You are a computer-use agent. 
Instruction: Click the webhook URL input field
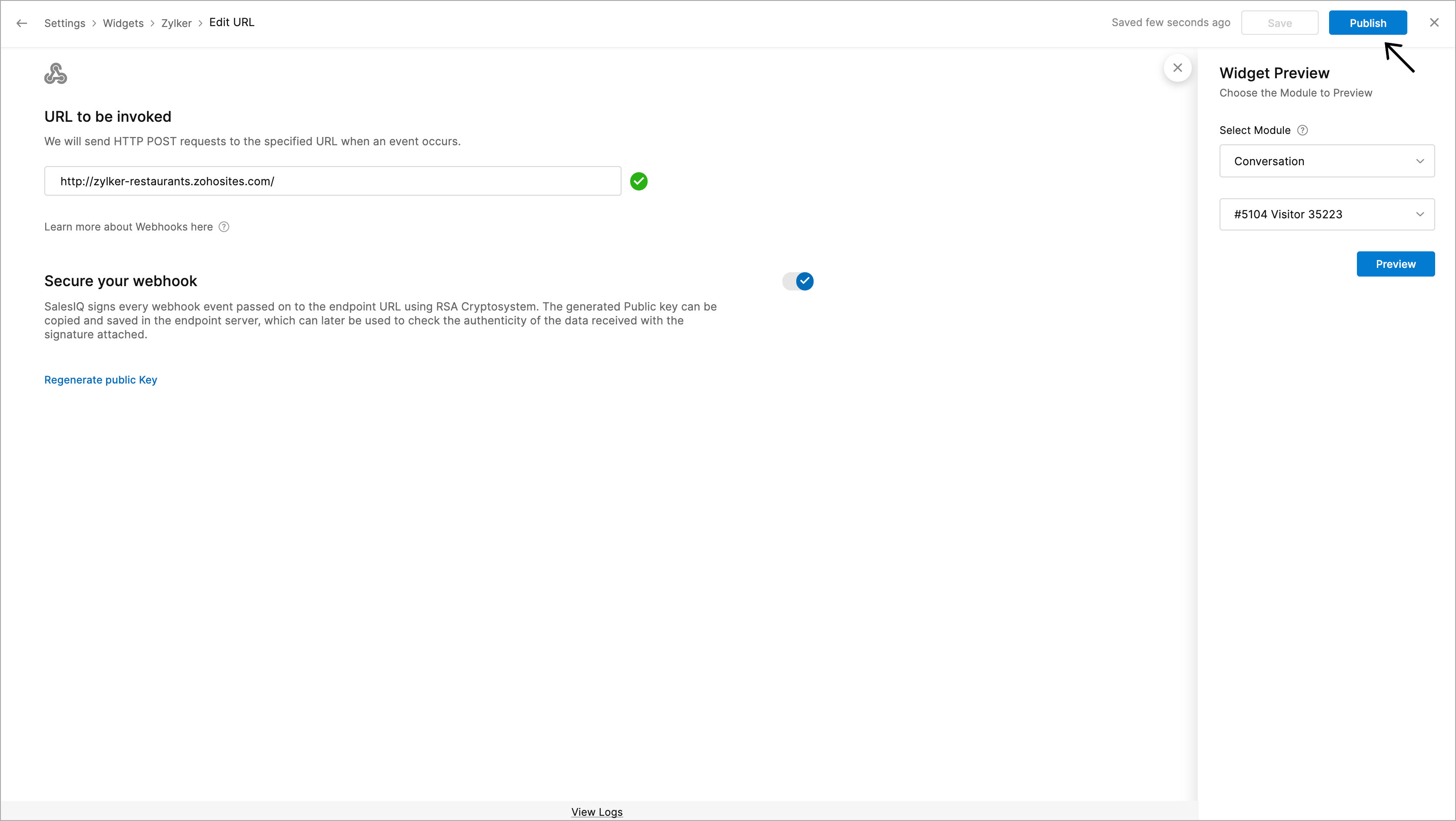333,181
